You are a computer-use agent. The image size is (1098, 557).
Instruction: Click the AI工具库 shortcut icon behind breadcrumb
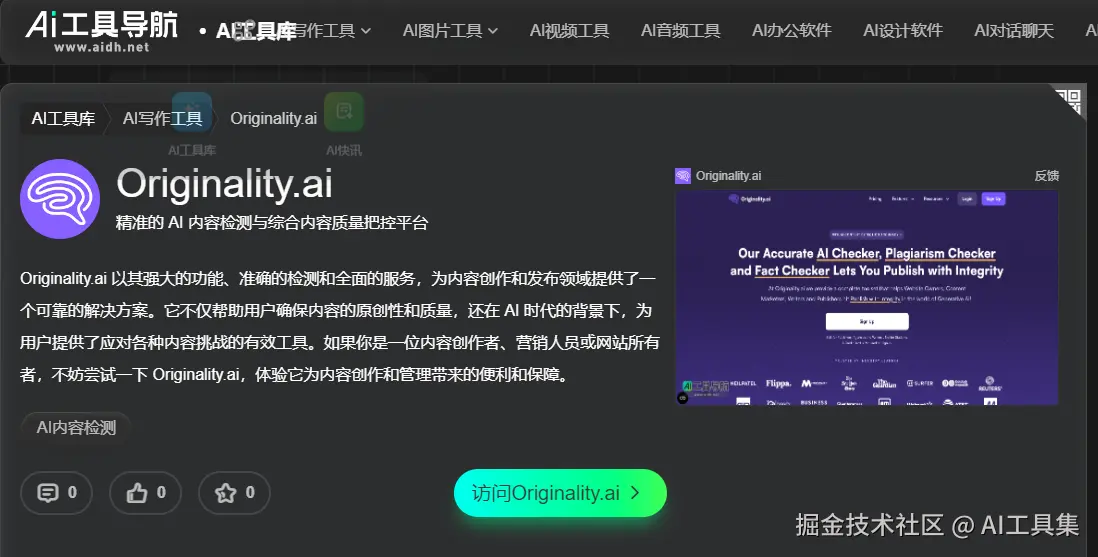coord(192,111)
